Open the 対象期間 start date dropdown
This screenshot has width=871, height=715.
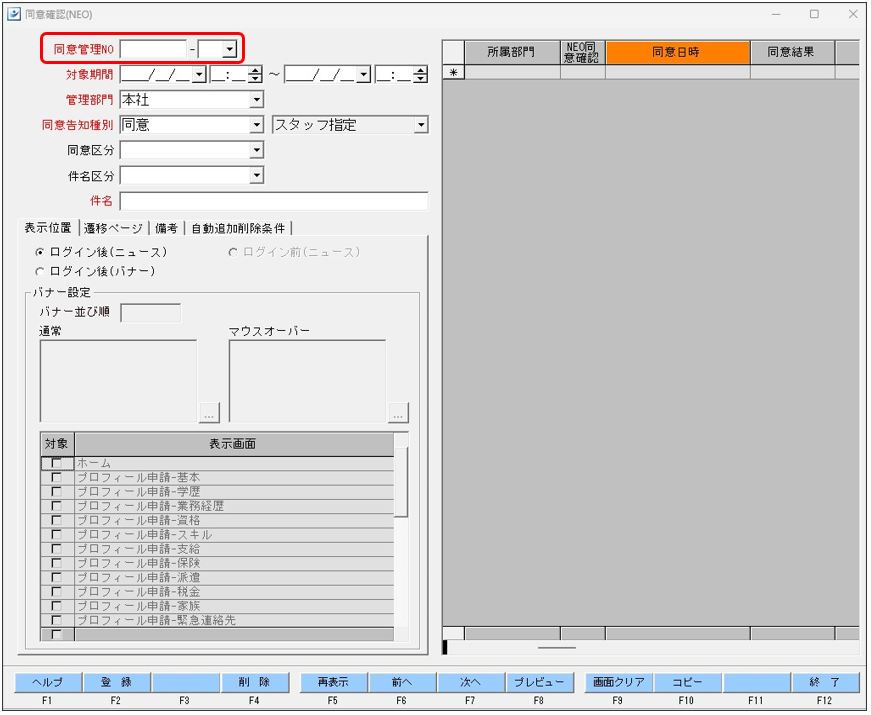pyautogui.click(x=199, y=74)
